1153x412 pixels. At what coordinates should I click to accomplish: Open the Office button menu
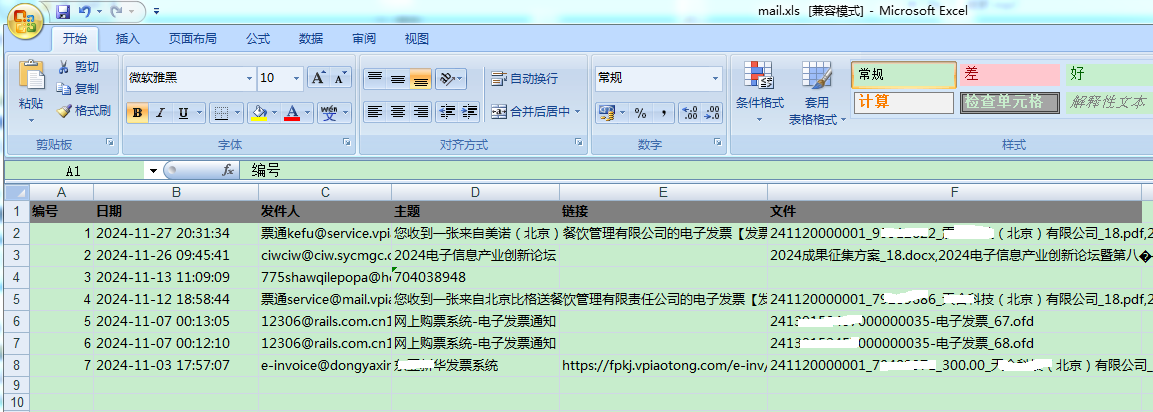point(25,21)
